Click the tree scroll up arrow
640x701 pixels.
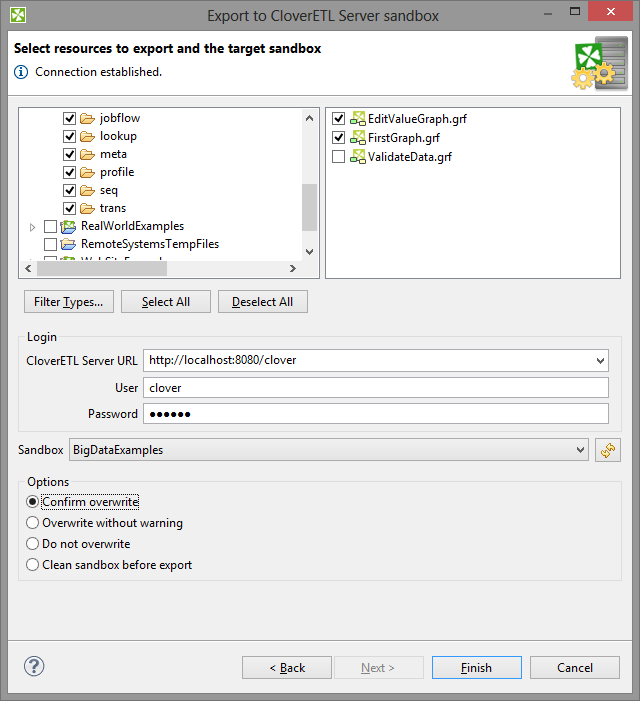pos(309,118)
